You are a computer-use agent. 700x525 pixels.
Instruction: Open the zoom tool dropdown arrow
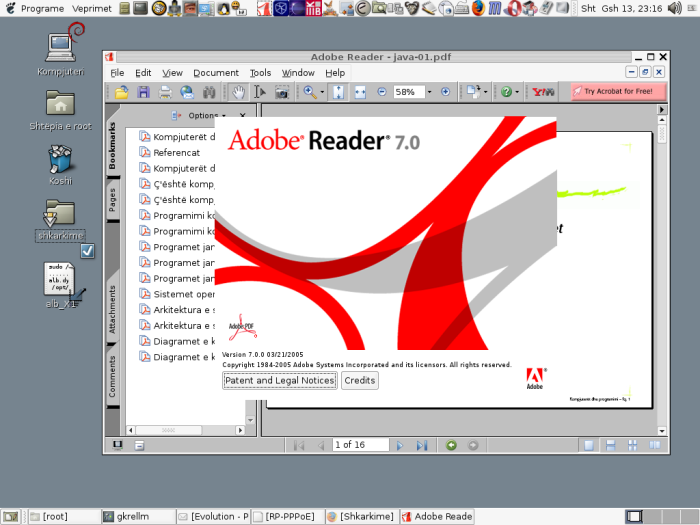(322, 92)
